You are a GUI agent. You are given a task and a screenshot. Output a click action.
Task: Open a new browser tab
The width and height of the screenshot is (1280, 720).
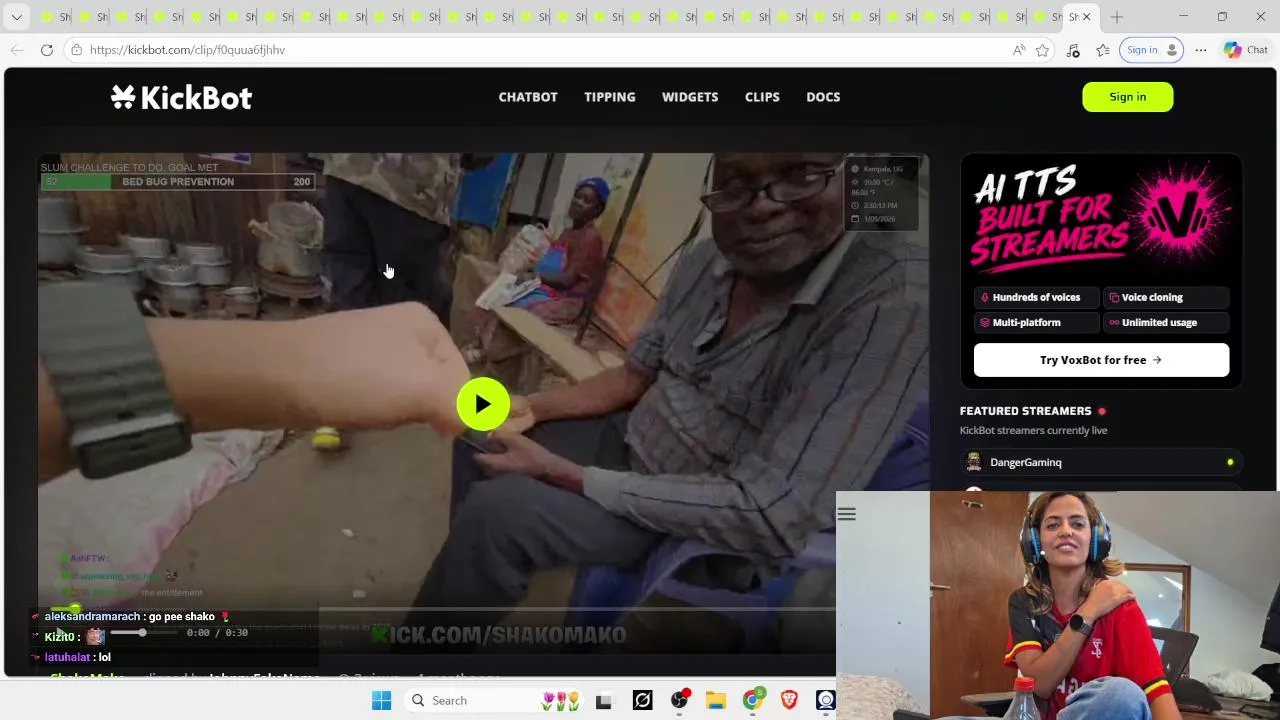[x=1117, y=17]
